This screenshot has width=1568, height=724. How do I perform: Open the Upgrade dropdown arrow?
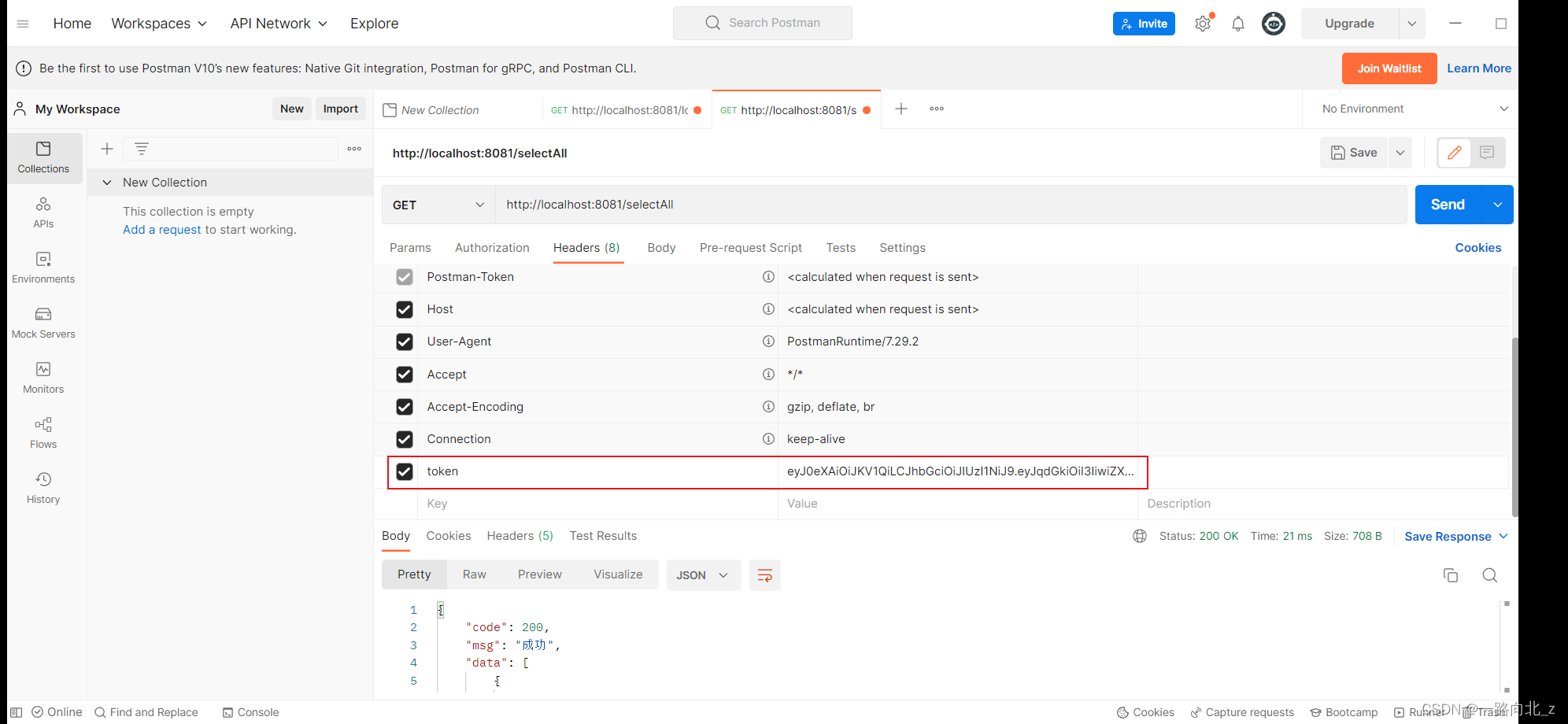pos(1412,24)
